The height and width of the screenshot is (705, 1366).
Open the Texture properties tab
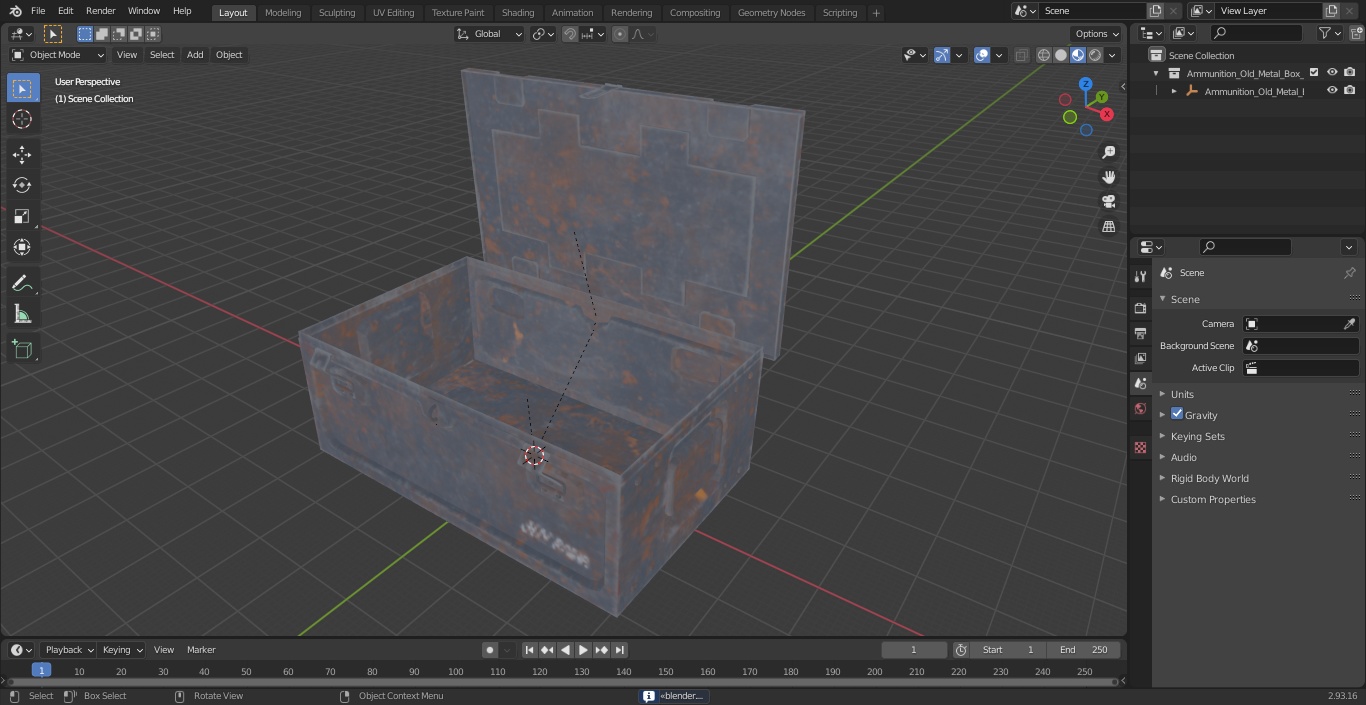coord(1140,447)
